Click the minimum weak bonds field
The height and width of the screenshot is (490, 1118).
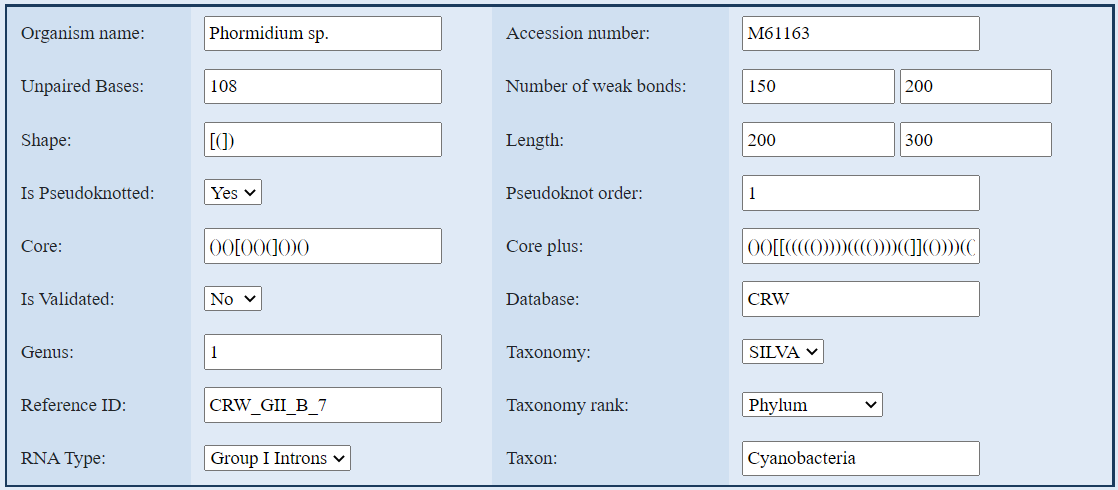point(818,87)
